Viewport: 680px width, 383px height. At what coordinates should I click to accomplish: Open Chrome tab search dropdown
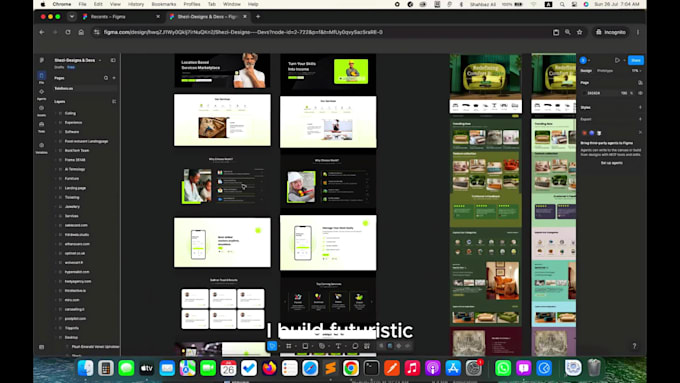click(72, 16)
